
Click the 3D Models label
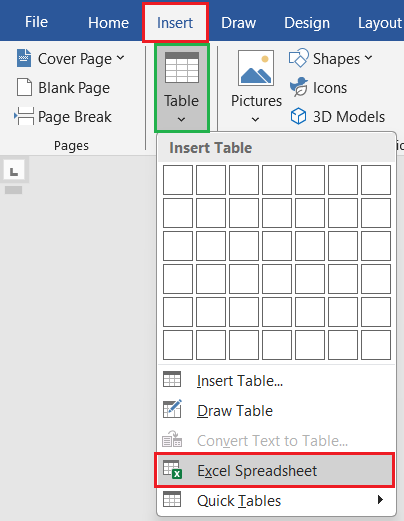pos(349,117)
